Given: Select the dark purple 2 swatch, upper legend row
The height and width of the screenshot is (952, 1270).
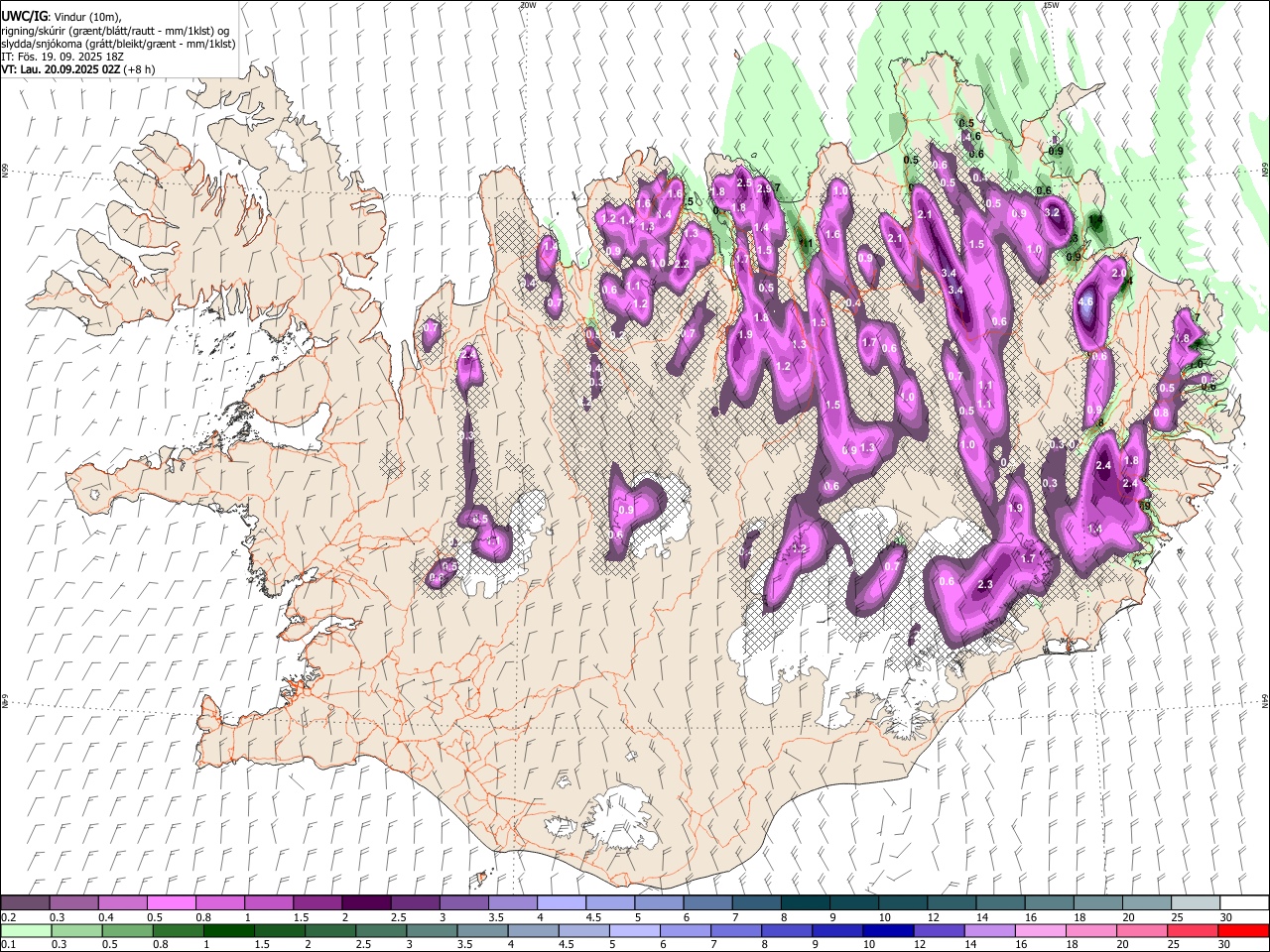Looking at the screenshot, I should click(x=366, y=902).
